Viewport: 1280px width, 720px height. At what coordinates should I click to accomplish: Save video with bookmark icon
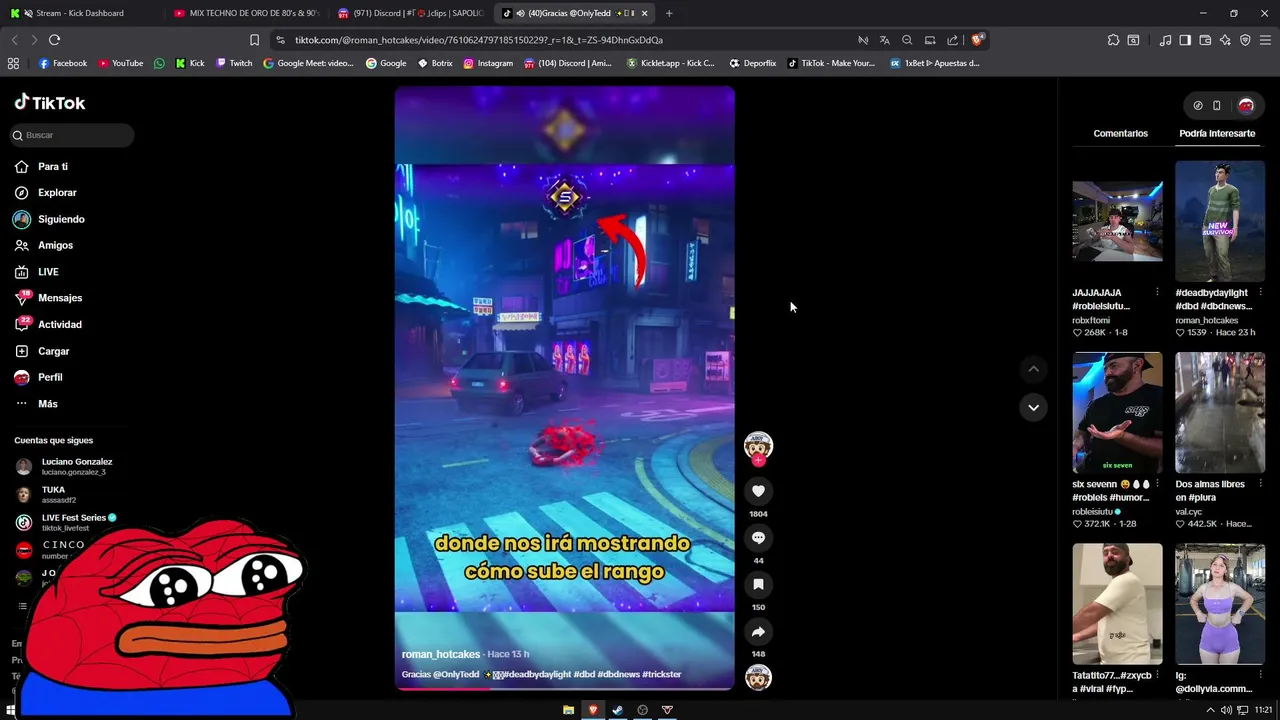[758, 584]
